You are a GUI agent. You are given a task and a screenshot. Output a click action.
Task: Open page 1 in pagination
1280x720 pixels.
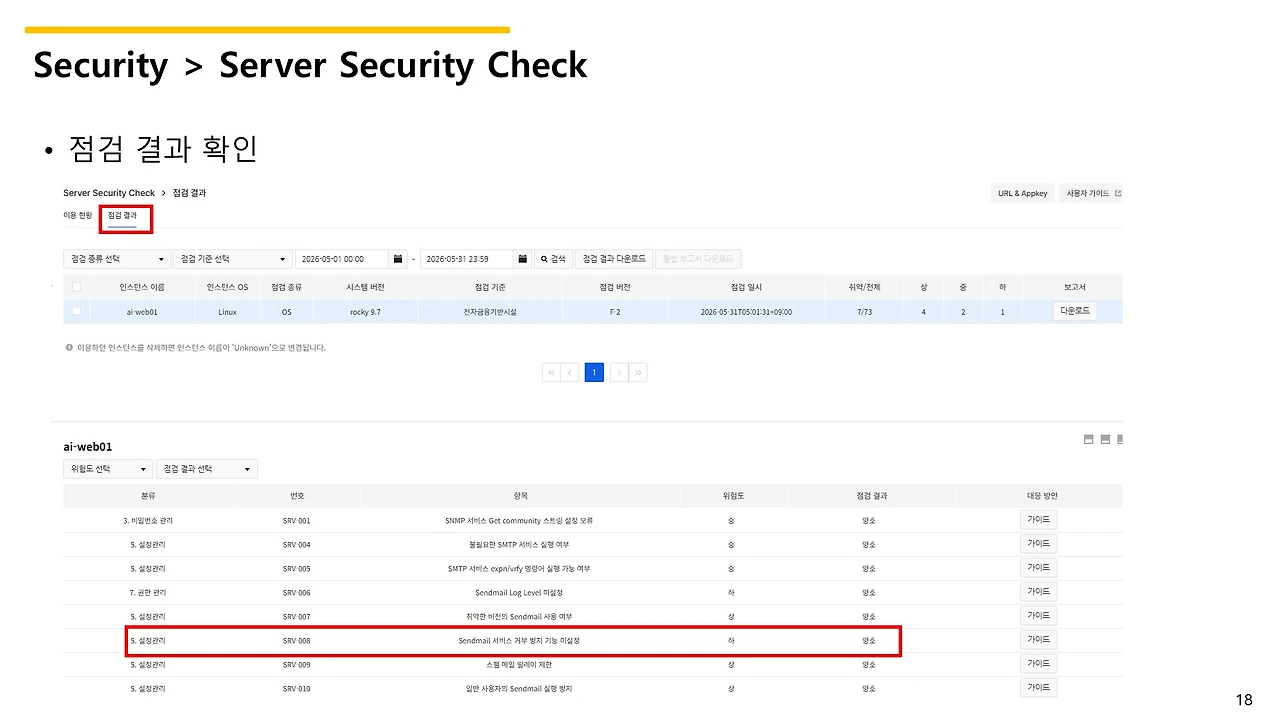point(594,372)
